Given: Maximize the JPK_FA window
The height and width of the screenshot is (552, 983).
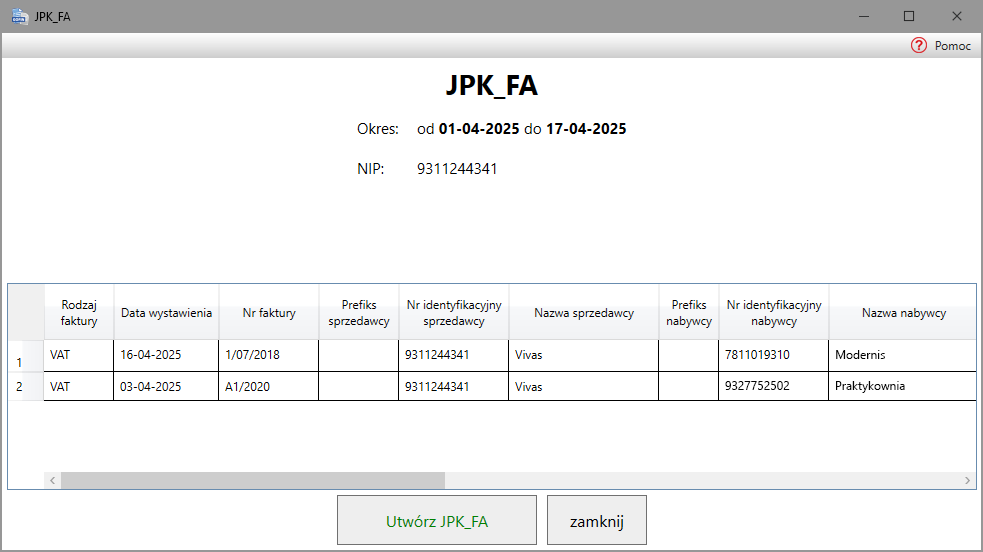Looking at the screenshot, I should [x=909, y=16].
